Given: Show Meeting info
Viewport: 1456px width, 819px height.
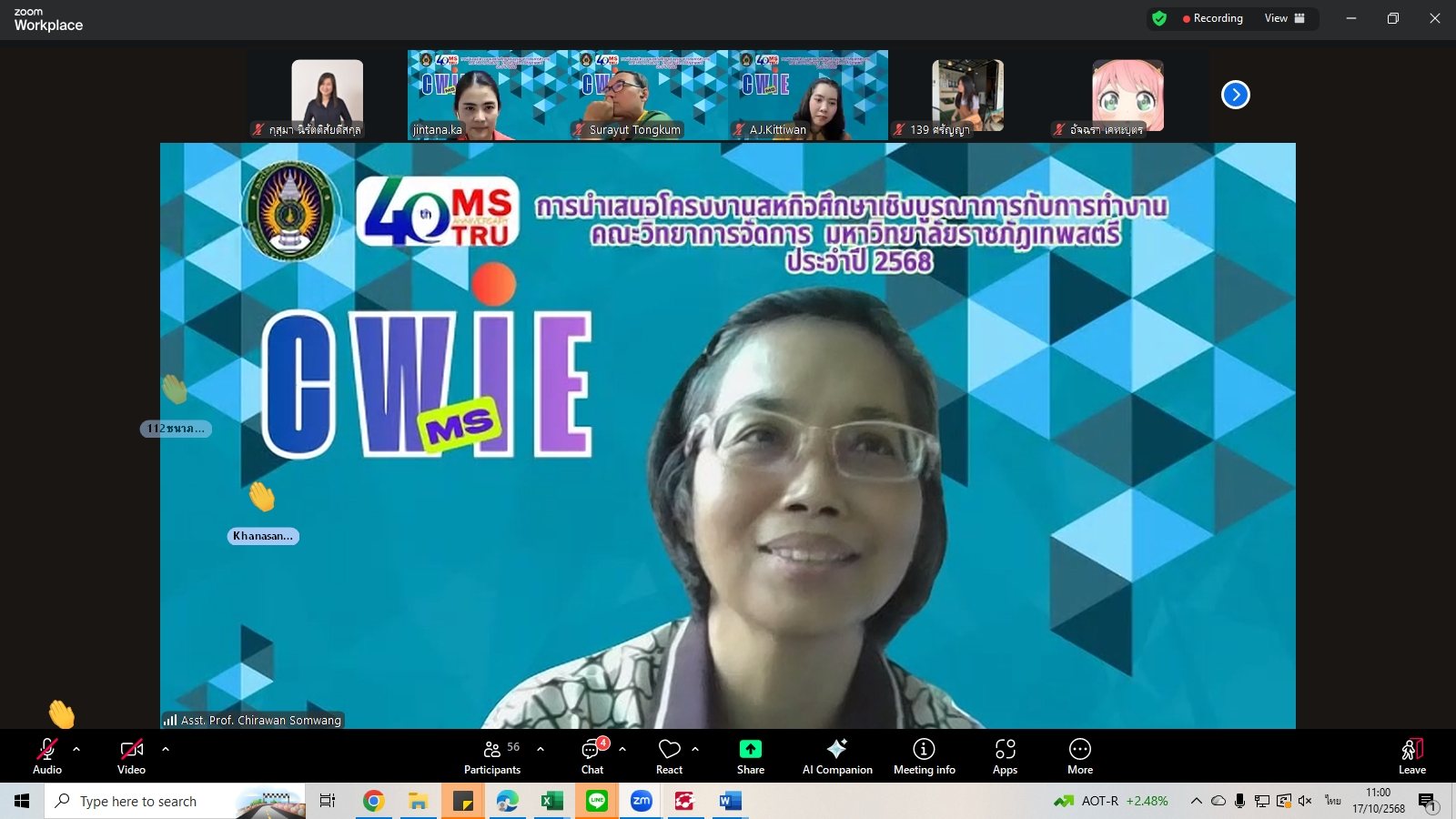Looking at the screenshot, I should pos(924,756).
